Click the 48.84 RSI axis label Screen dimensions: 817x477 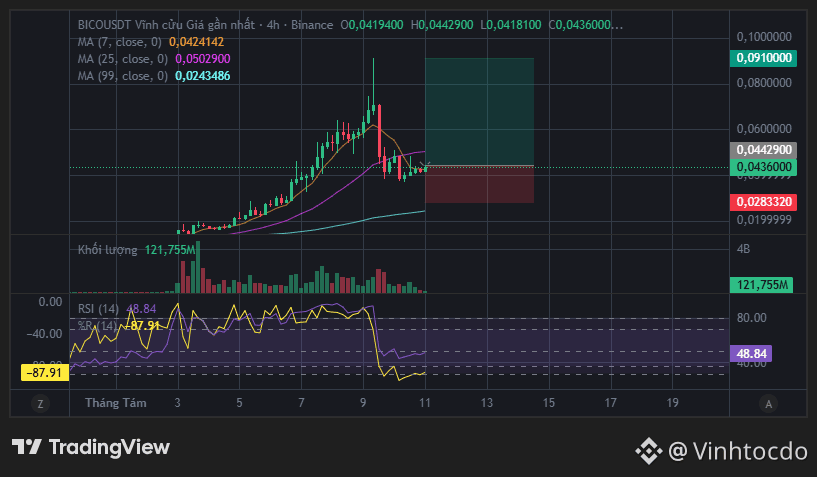[x=751, y=353]
